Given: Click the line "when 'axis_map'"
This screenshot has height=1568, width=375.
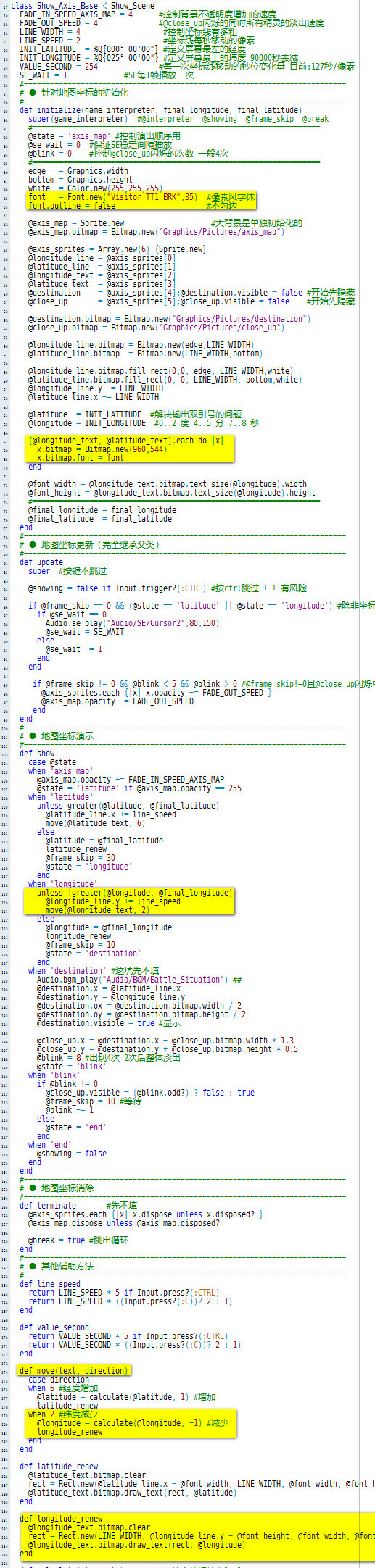Looking at the screenshot, I should [61, 771].
